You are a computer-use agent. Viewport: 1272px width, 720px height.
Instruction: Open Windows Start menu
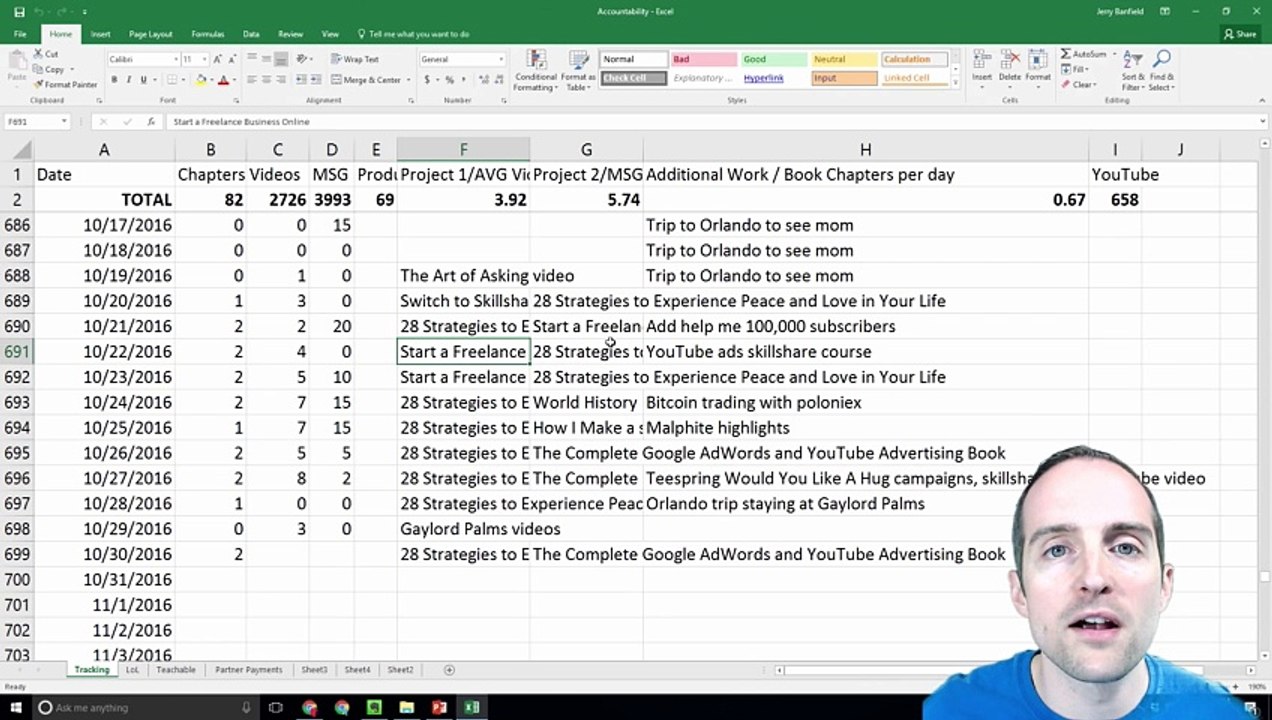tap(17, 708)
